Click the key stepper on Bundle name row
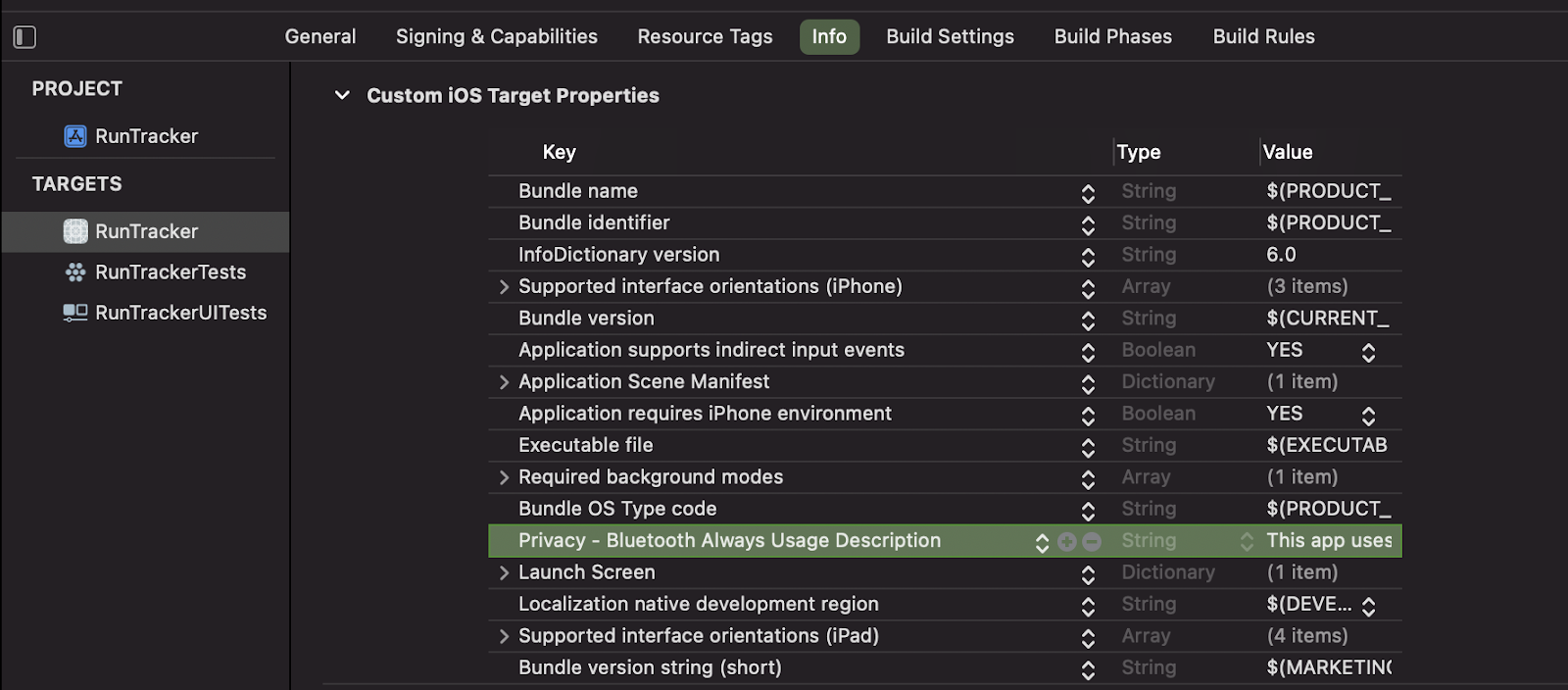Viewport: 1568px width, 690px height. coord(1088,193)
